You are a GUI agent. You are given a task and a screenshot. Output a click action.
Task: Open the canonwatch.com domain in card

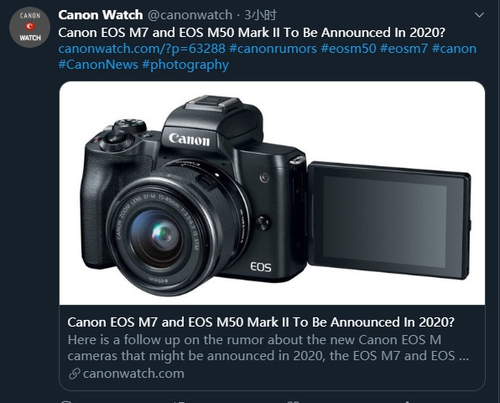pos(134,374)
